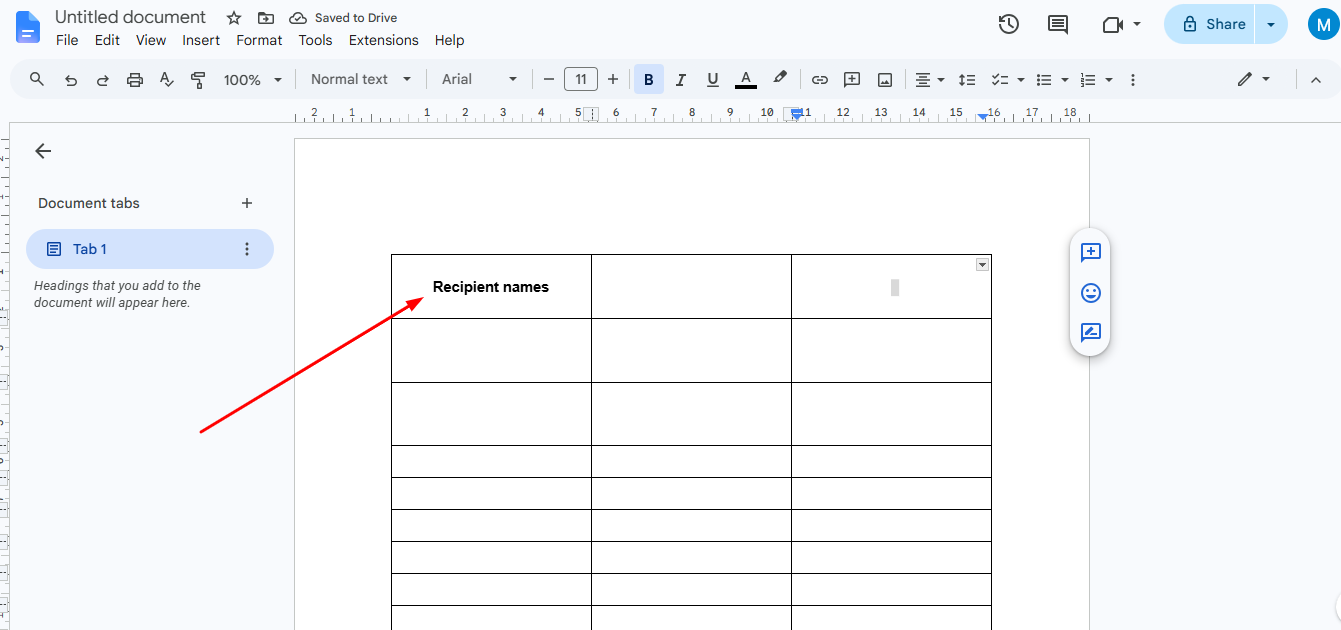Open more toolbar options (three dots)
The image size is (1341, 630).
[x=1133, y=80]
